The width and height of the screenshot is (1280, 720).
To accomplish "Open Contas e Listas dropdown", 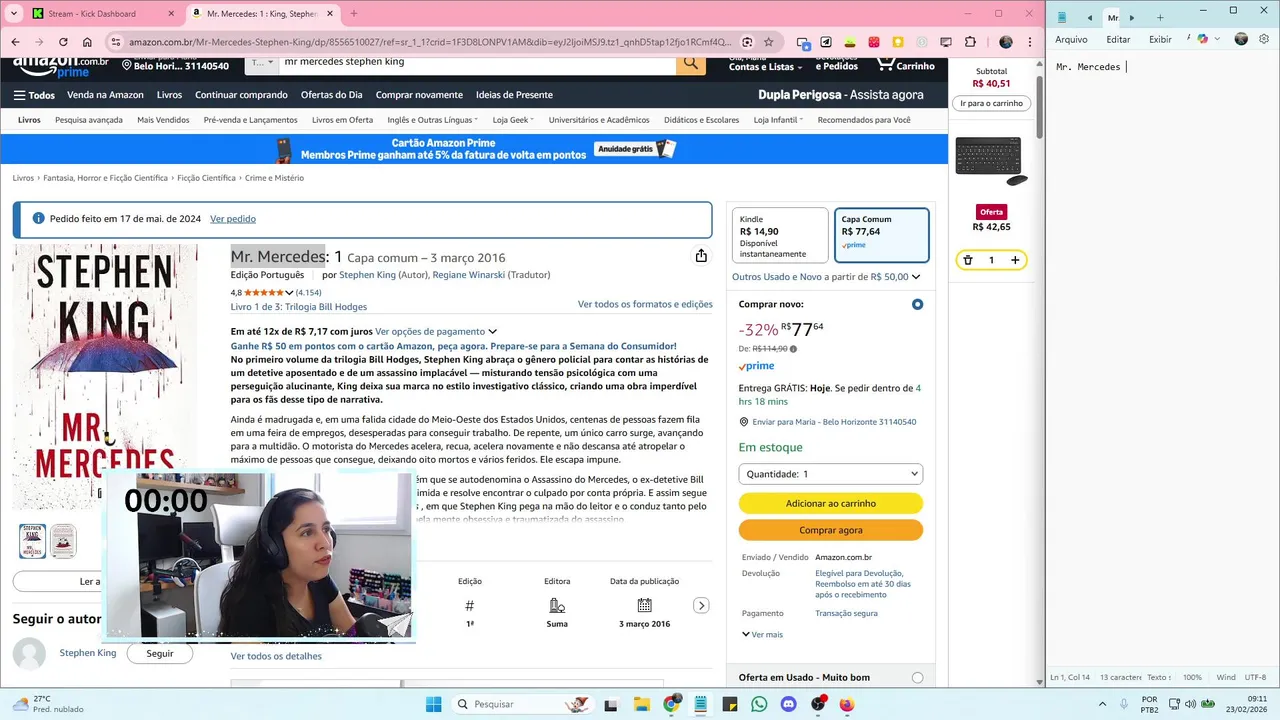I will tap(766, 63).
